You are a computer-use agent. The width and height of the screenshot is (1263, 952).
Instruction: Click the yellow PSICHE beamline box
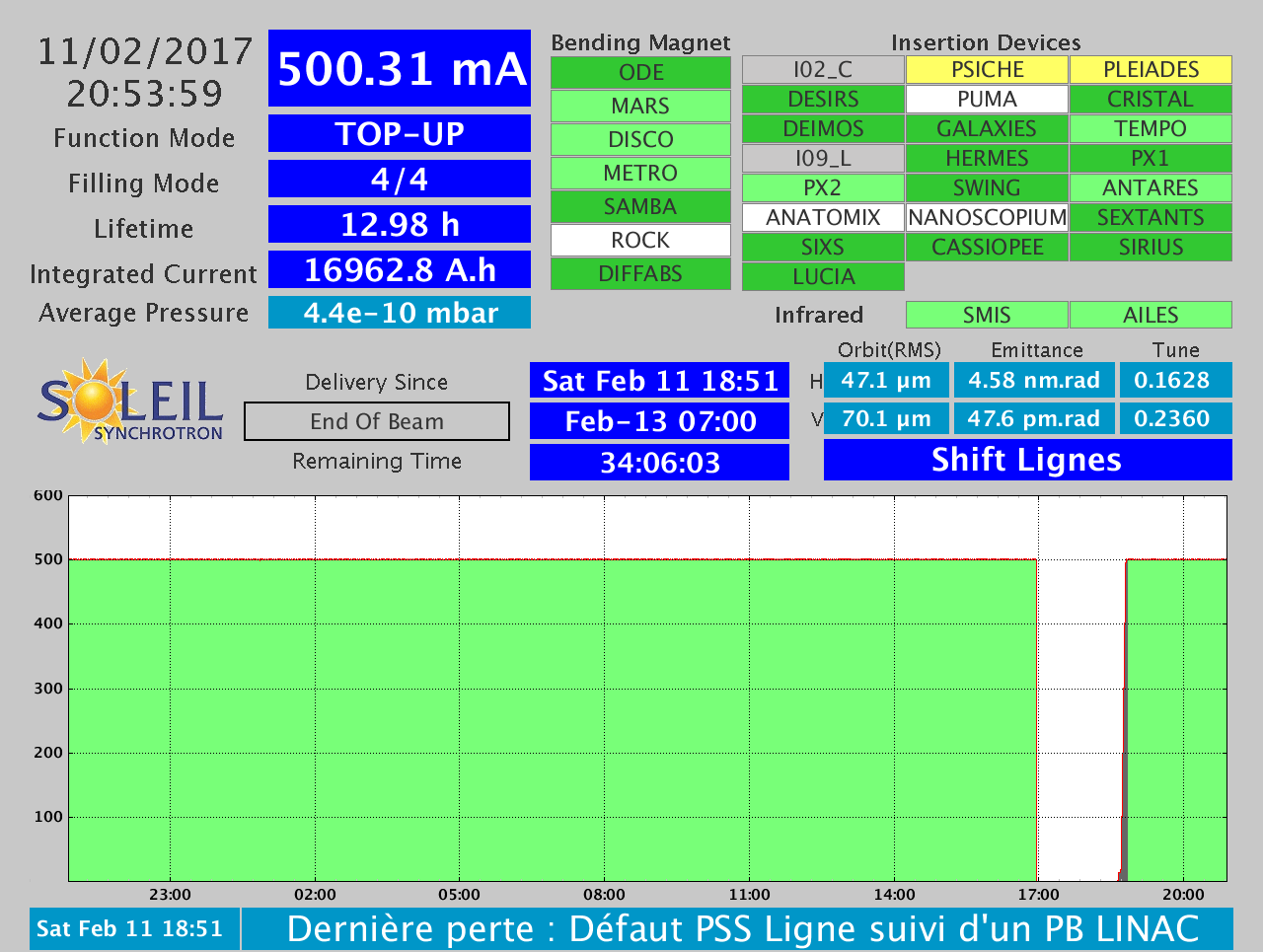(x=987, y=69)
